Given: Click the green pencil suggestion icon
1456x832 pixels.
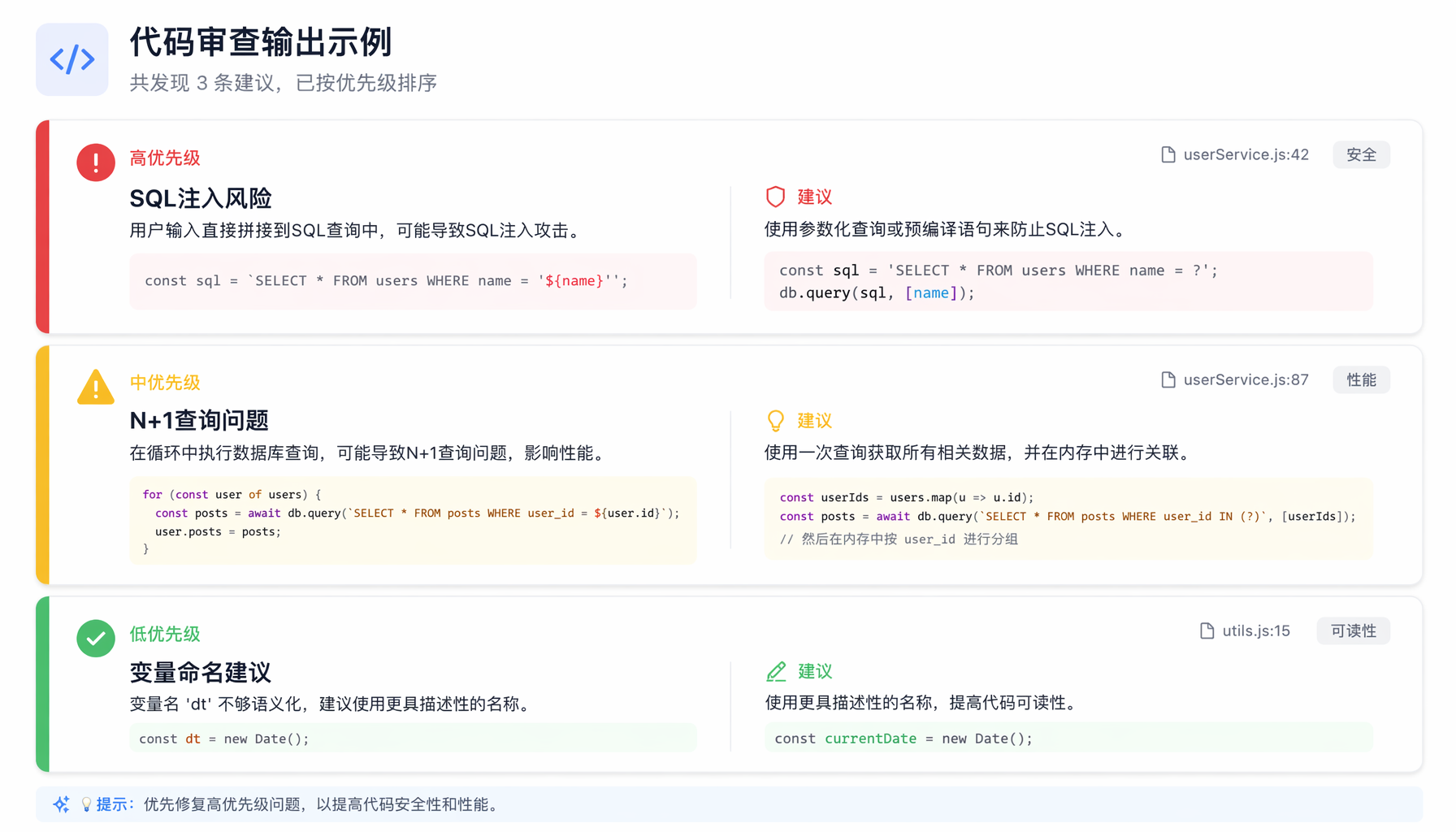Looking at the screenshot, I should coord(776,671).
